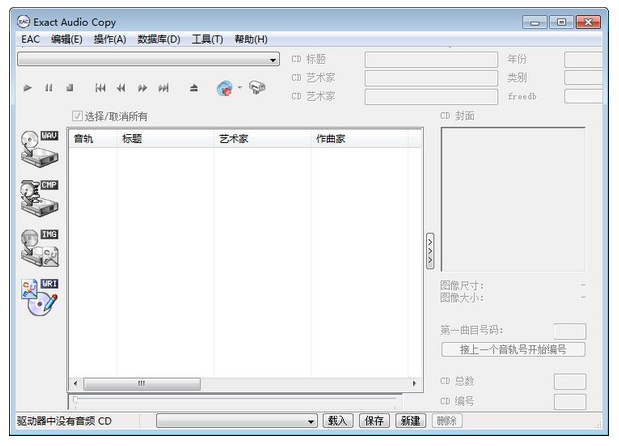The image size is (619, 446).
Task: Maximize the Exact Audio Copy window
Action: pos(561,22)
